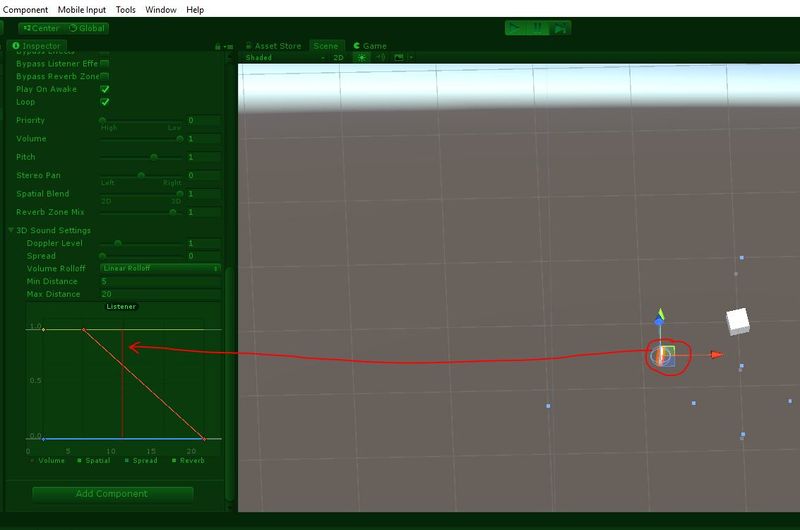800x530 pixels.
Task: Open the Component menu
Action: (25, 10)
